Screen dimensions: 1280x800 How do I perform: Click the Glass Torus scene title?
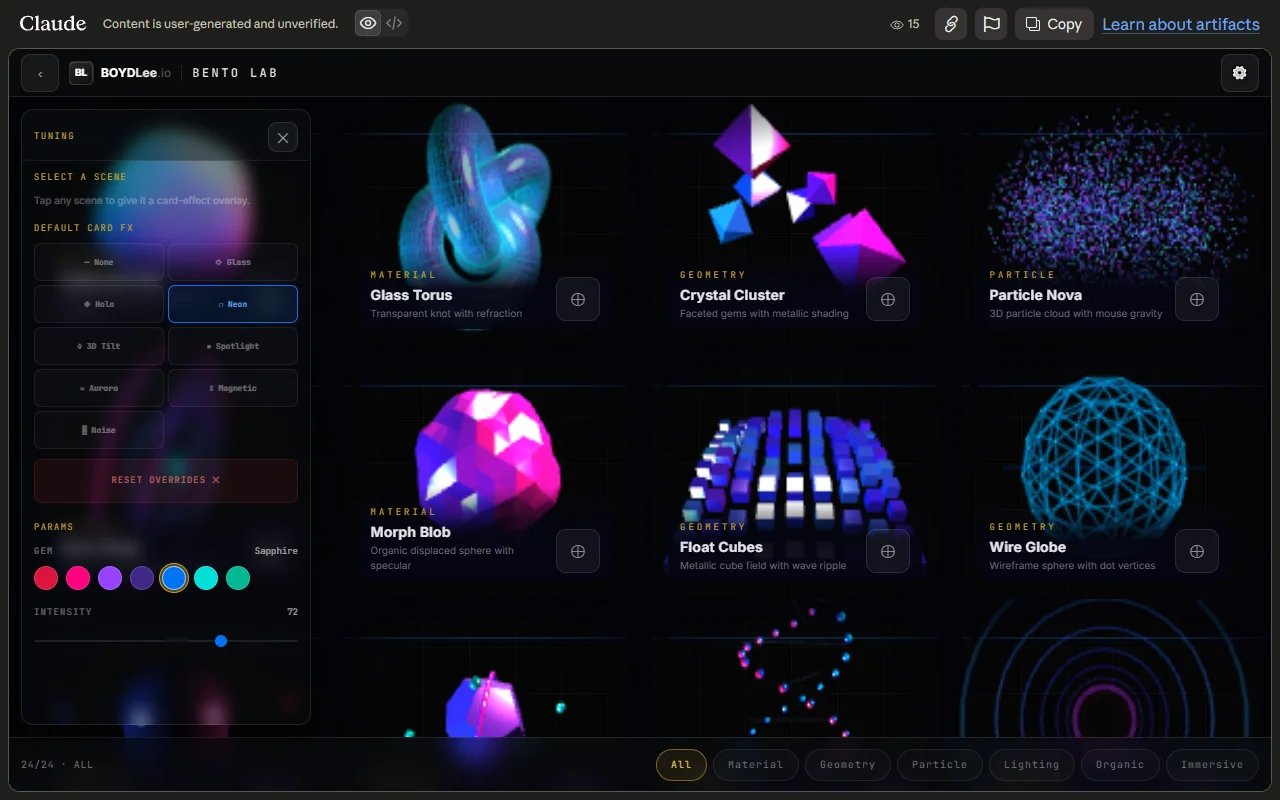click(x=411, y=295)
